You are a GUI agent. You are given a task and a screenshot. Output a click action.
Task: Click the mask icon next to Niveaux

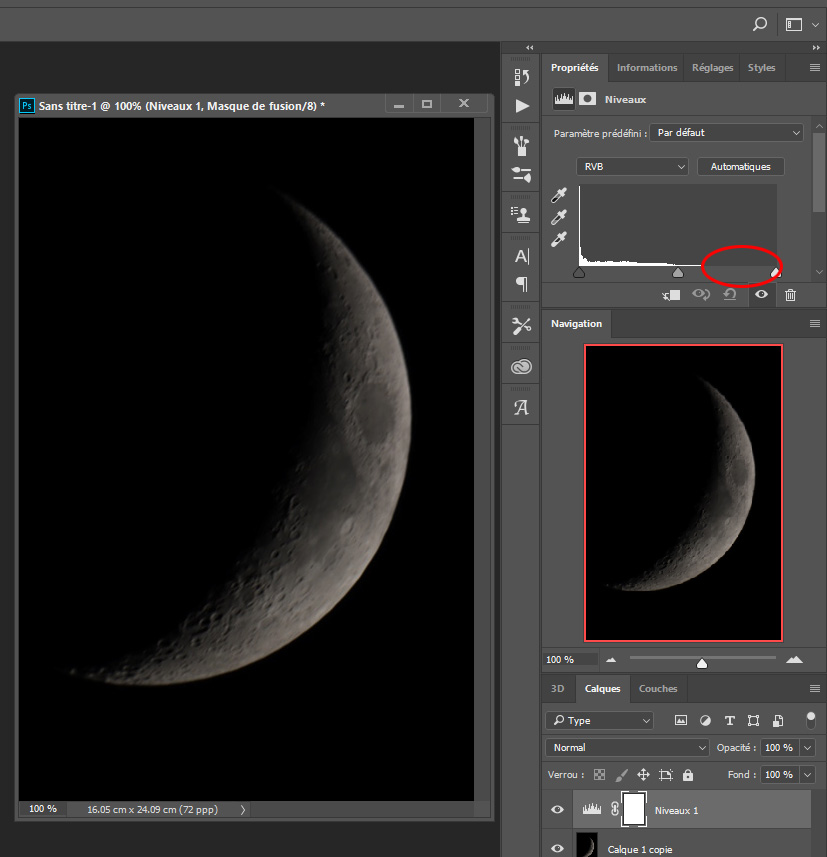[587, 99]
